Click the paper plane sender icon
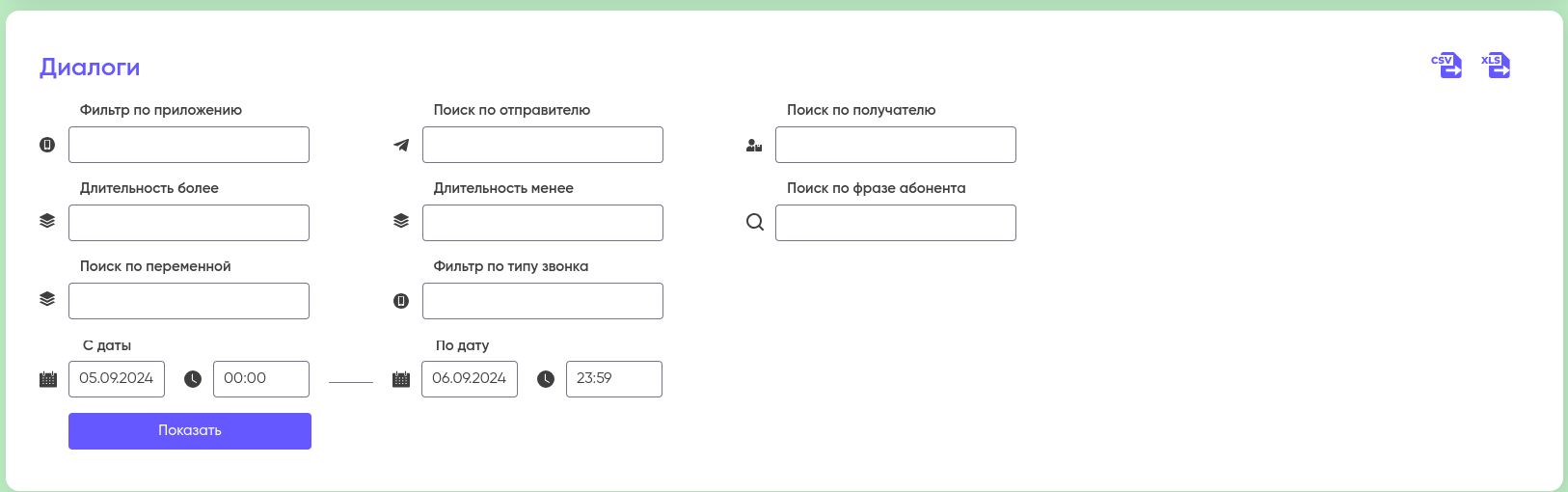1568x492 pixels. [x=401, y=146]
